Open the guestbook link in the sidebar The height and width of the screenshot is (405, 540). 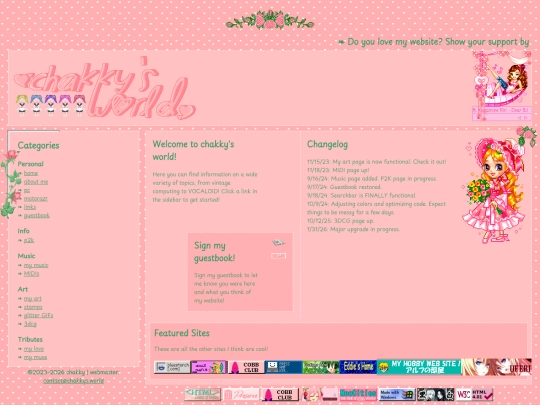(x=37, y=216)
